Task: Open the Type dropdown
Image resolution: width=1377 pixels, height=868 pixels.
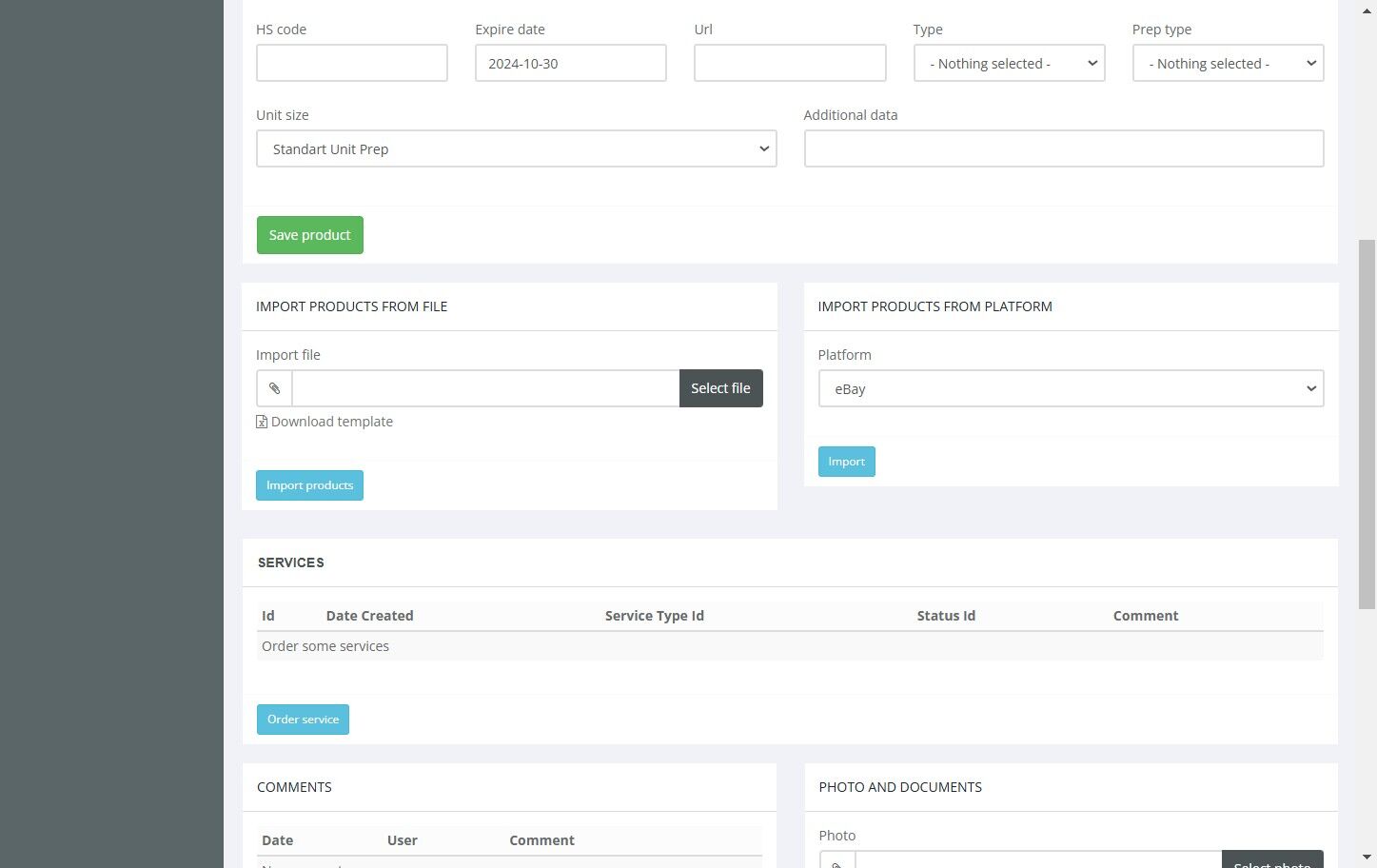Action: (1009, 63)
